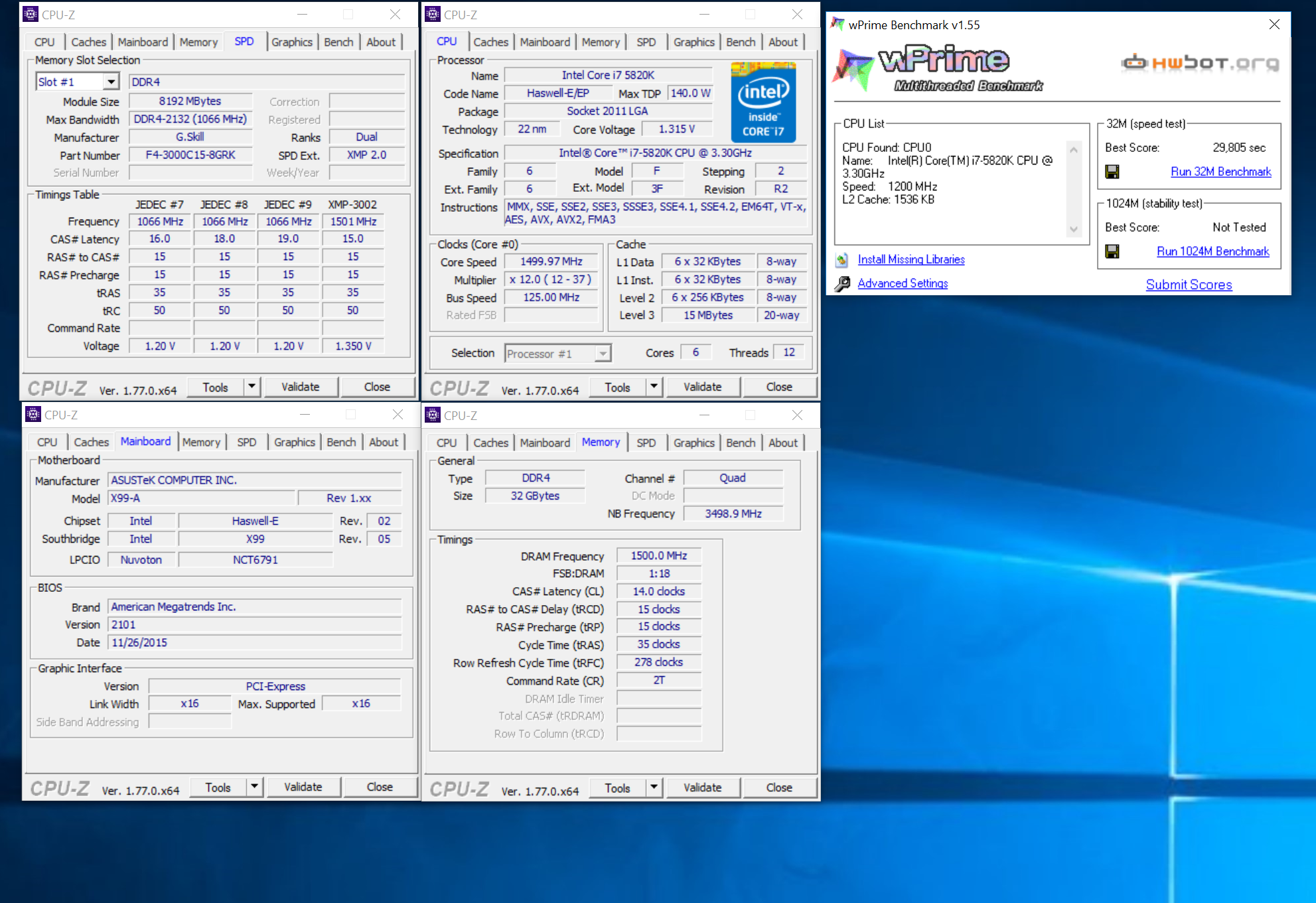Click Close button in the SPD window
Screen dimensions: 1316x903
coord(377,387)
